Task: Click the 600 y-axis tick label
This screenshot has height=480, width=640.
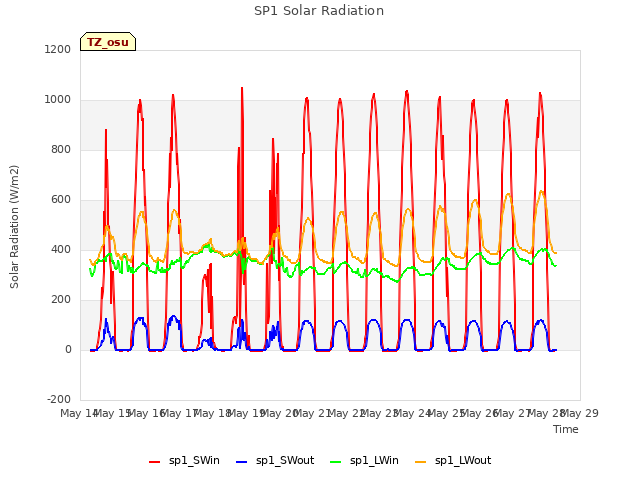Action: pyautogui.click(x=61, y=200)
